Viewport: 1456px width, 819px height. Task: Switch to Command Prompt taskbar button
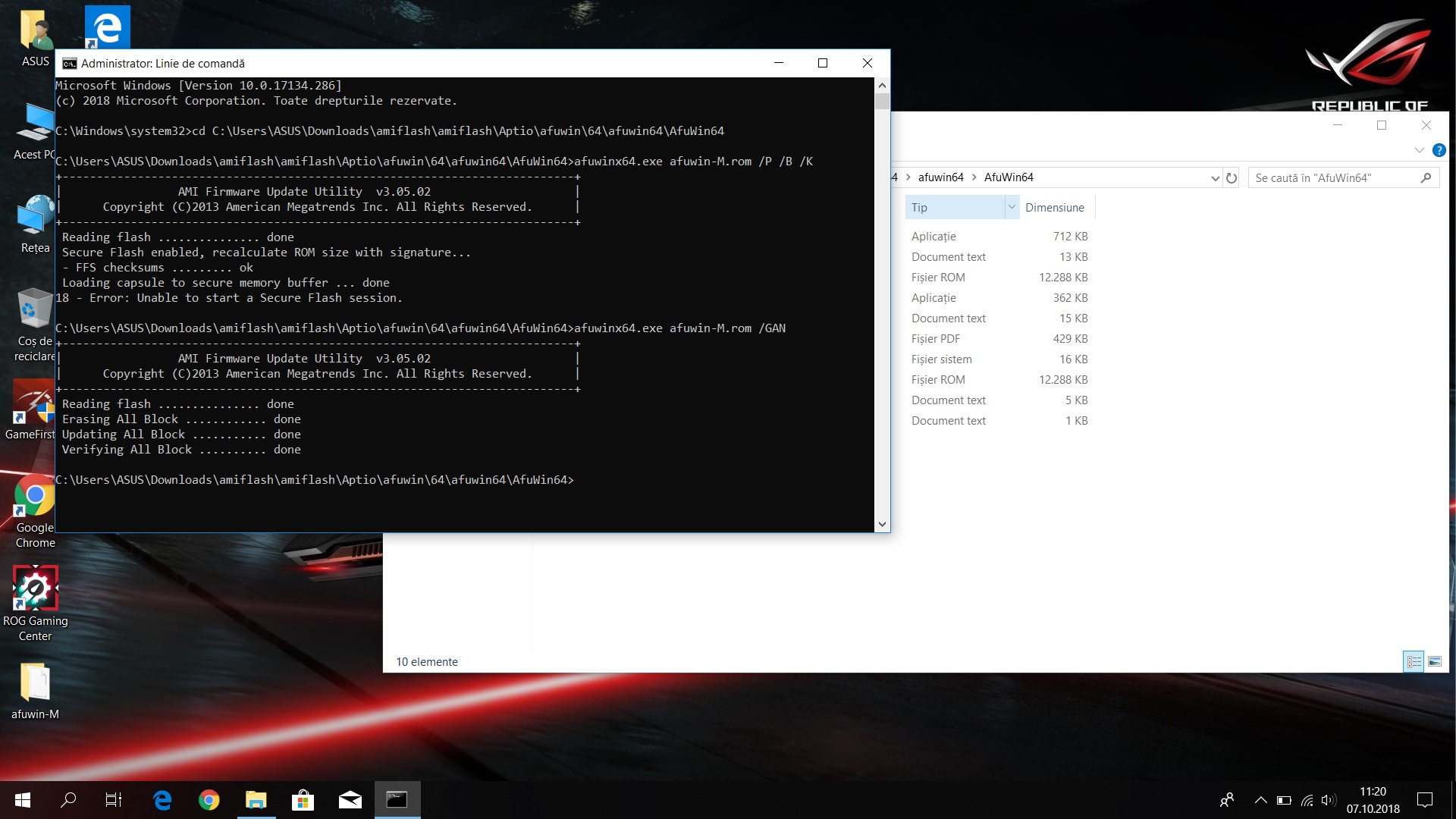(397, 800)
